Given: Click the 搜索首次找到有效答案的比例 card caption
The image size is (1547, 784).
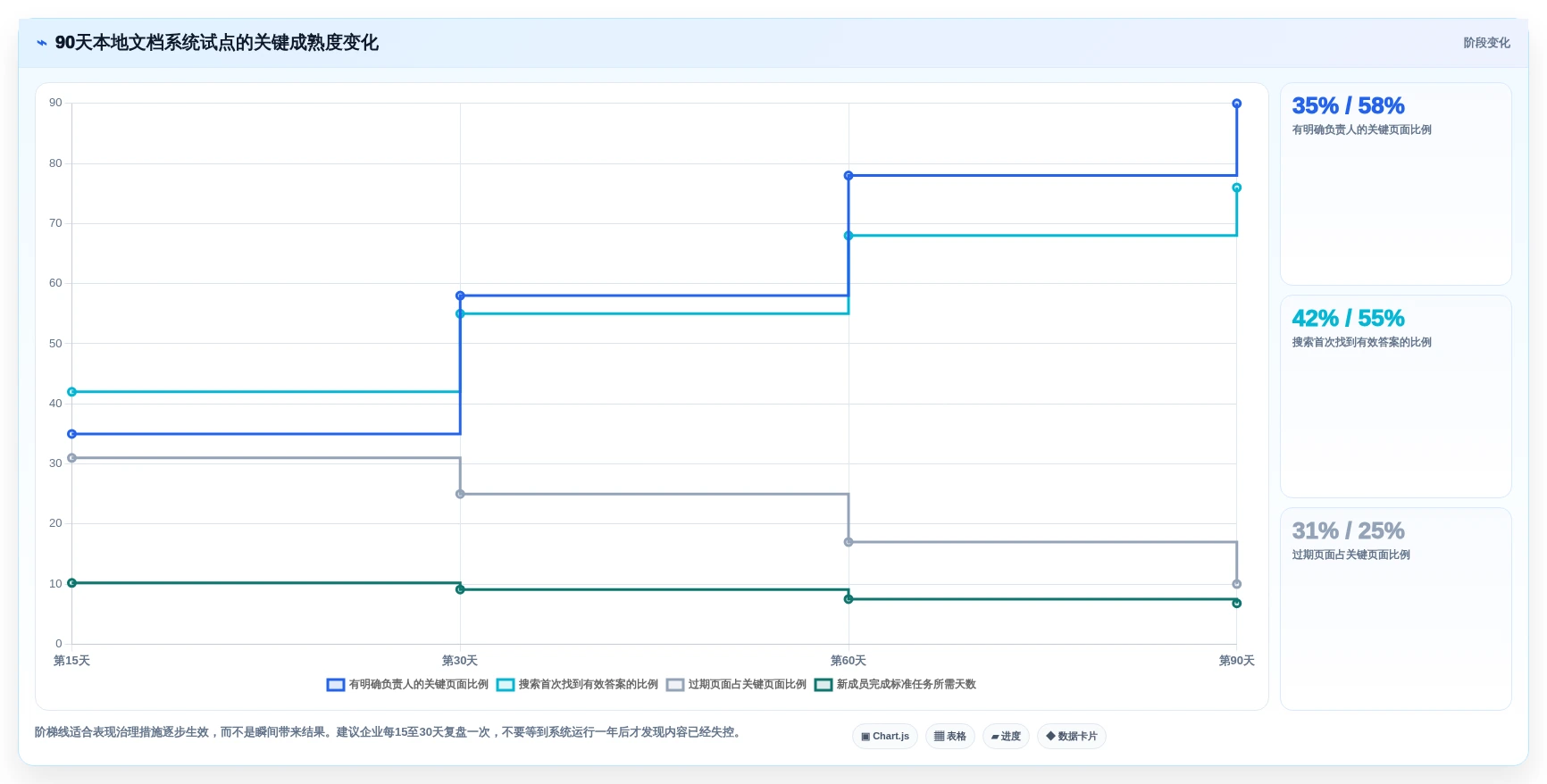Looking at the screenshot, I should coord(1362,342).
